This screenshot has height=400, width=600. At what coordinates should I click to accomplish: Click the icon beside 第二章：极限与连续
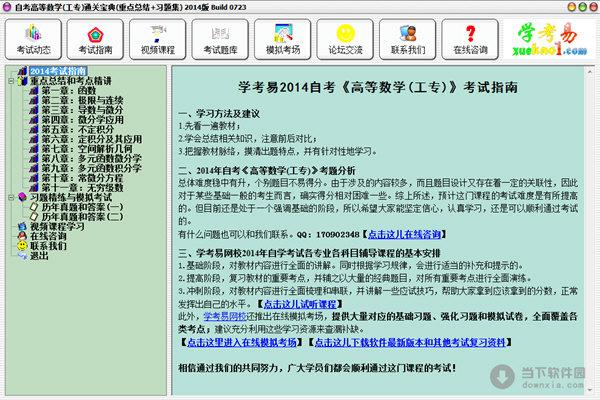tap(34, 100)
